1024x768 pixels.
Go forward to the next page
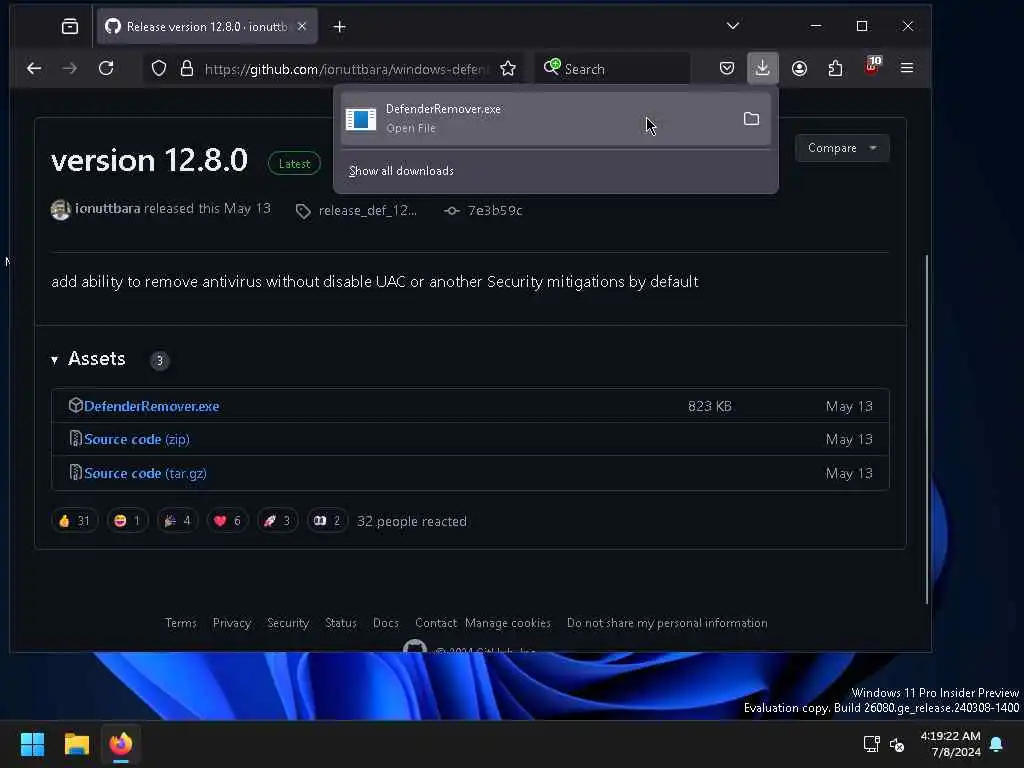click(69, 68)
